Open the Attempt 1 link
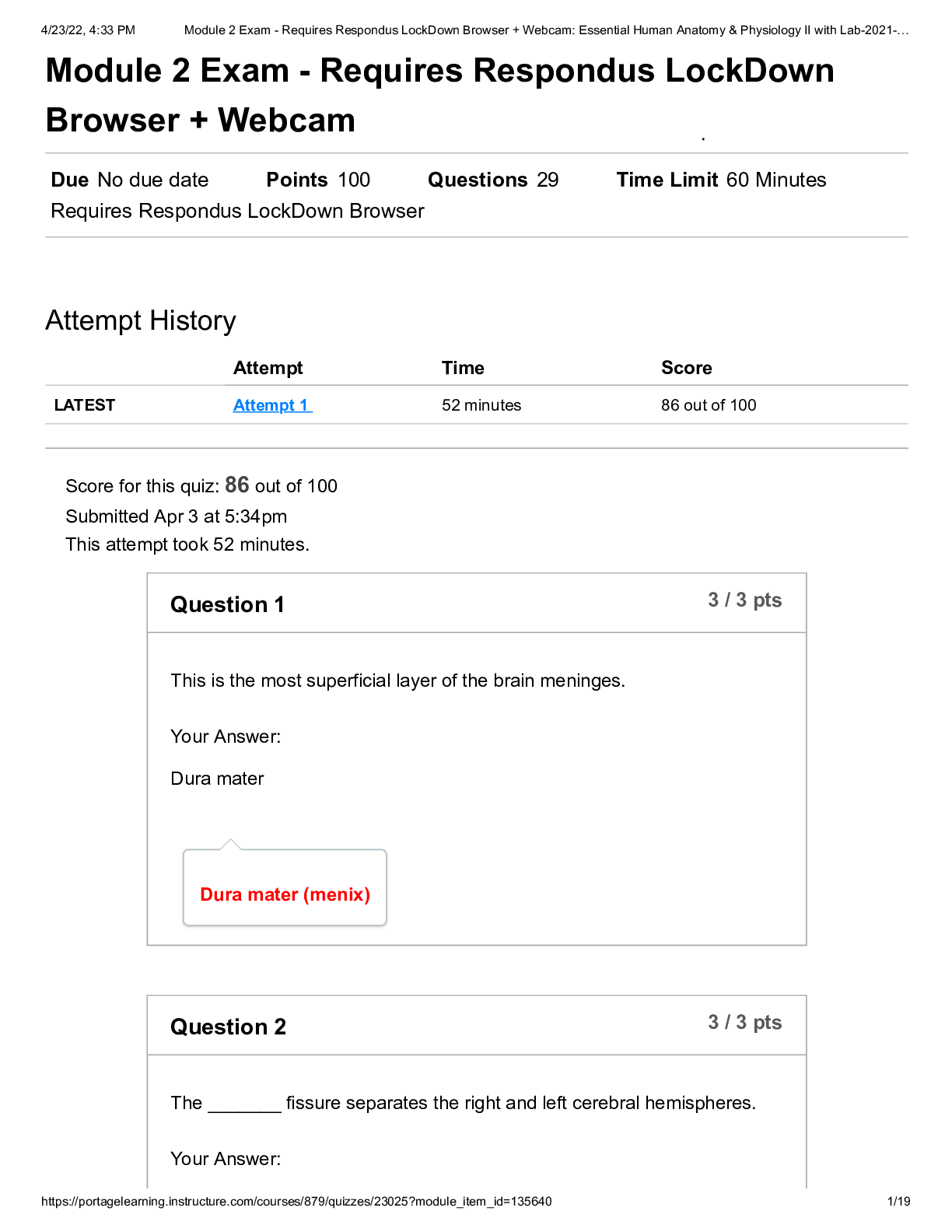Screen dimensions: 952x1232 click(x=272, y=405)
